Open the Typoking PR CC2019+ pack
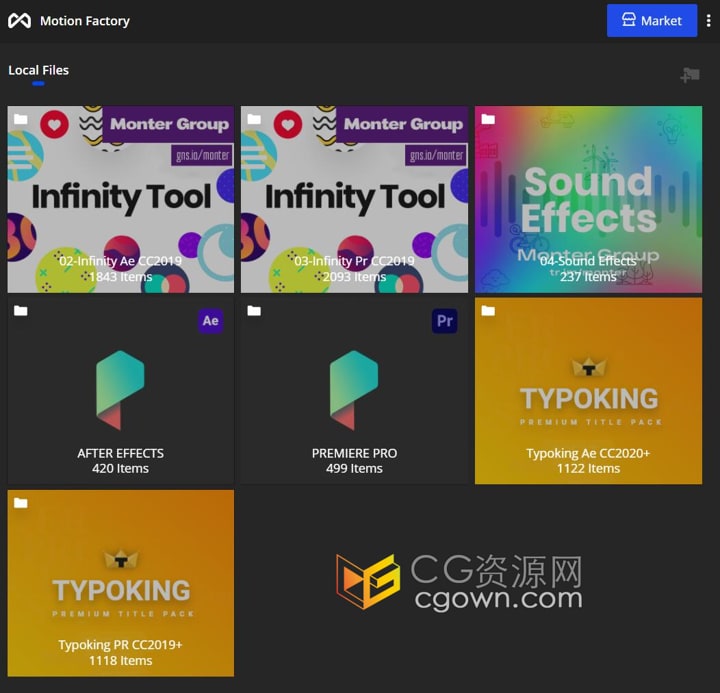 [121, 583]
